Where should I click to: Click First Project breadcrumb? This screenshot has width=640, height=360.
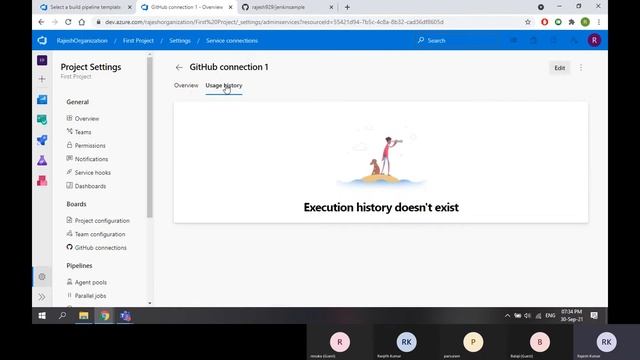pyautogui.click(x=138, y=40)
